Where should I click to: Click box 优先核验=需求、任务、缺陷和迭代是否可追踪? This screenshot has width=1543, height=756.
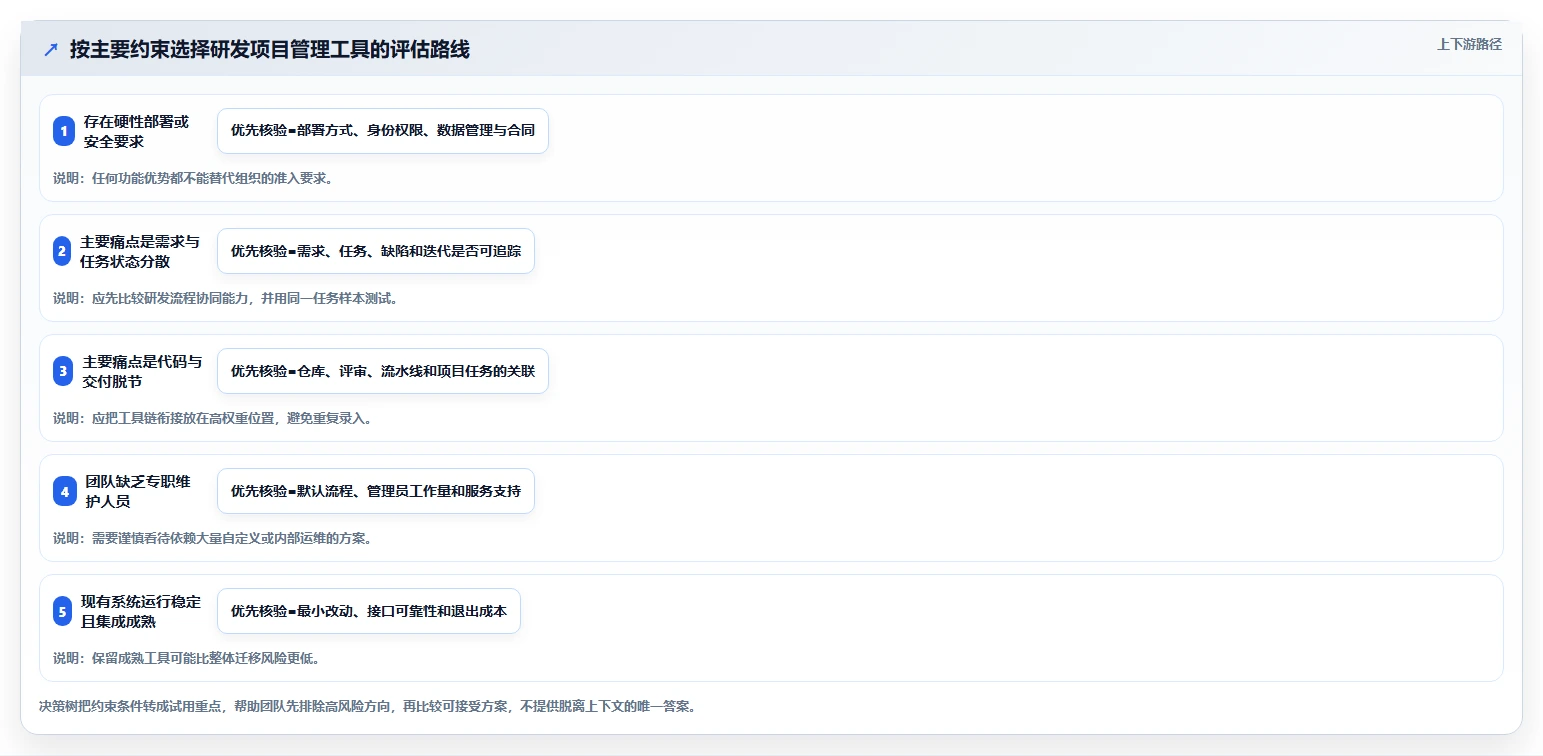click(376, 251)
